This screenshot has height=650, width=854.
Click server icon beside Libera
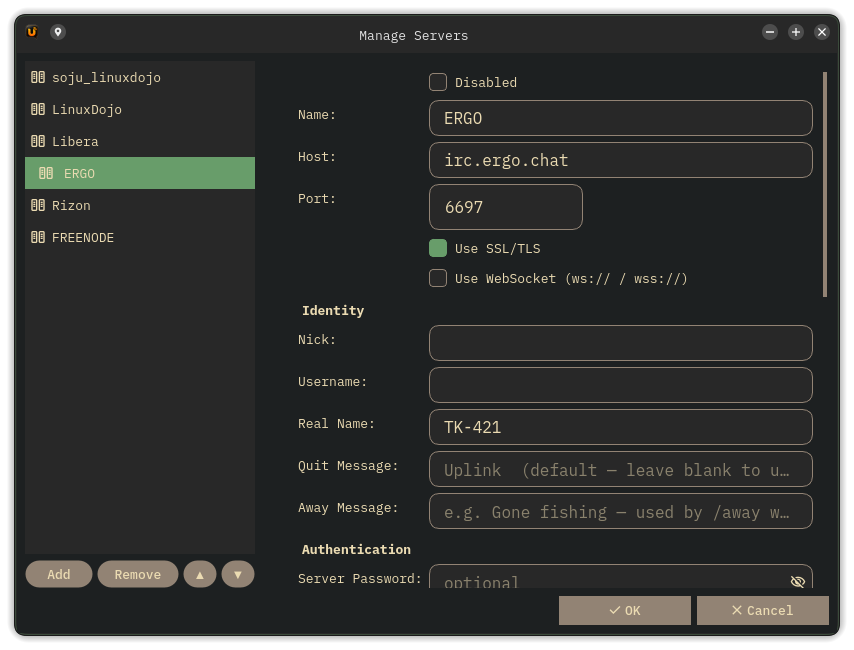pyautogui.click(x=38, y=142)
